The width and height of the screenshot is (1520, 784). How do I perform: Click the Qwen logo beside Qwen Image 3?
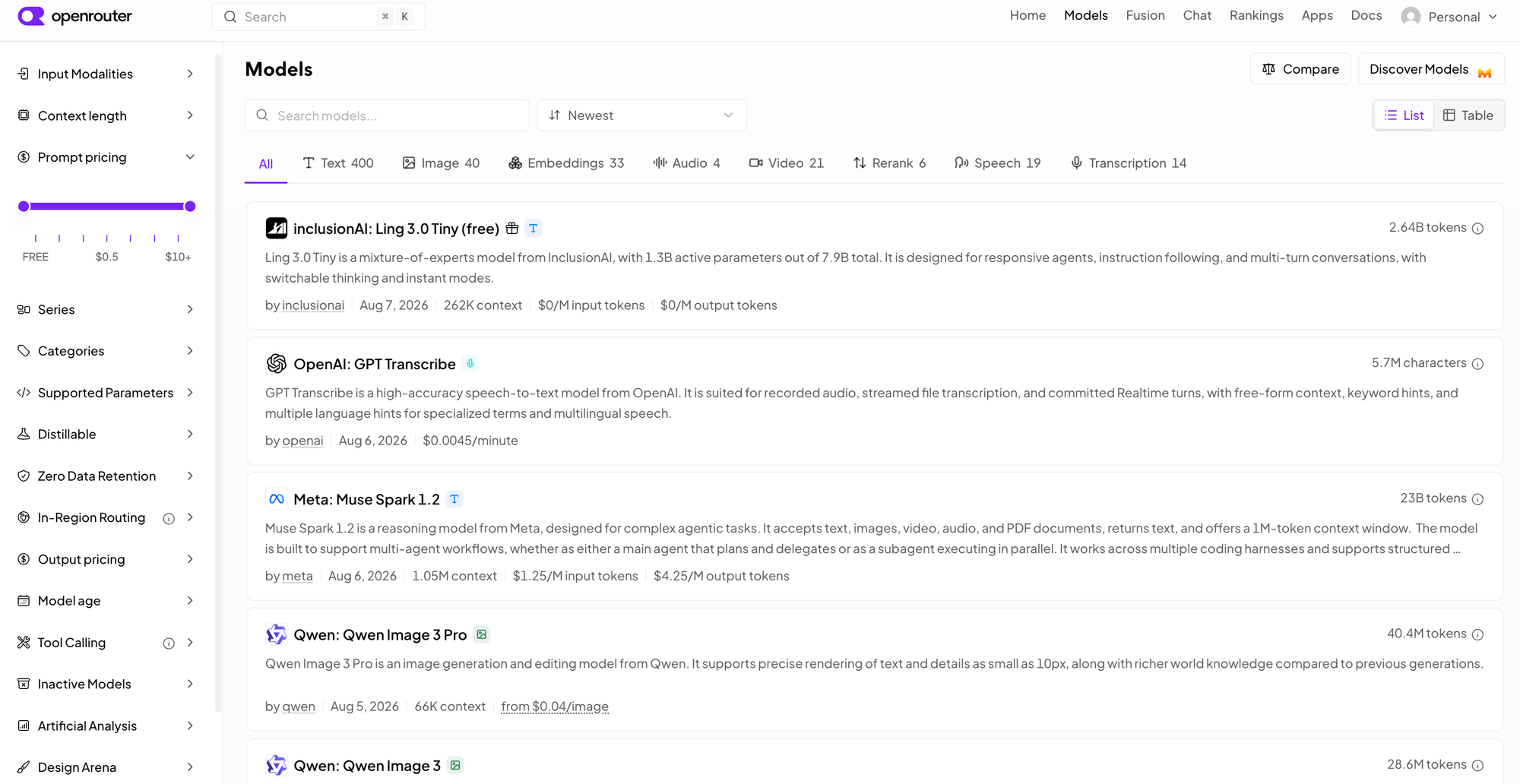(x=276, y=765)
